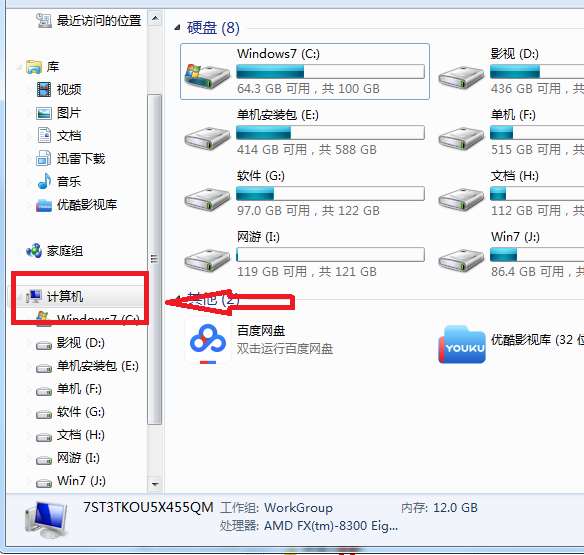Click the sidebar scrollbar down arrow

(155, 484)
